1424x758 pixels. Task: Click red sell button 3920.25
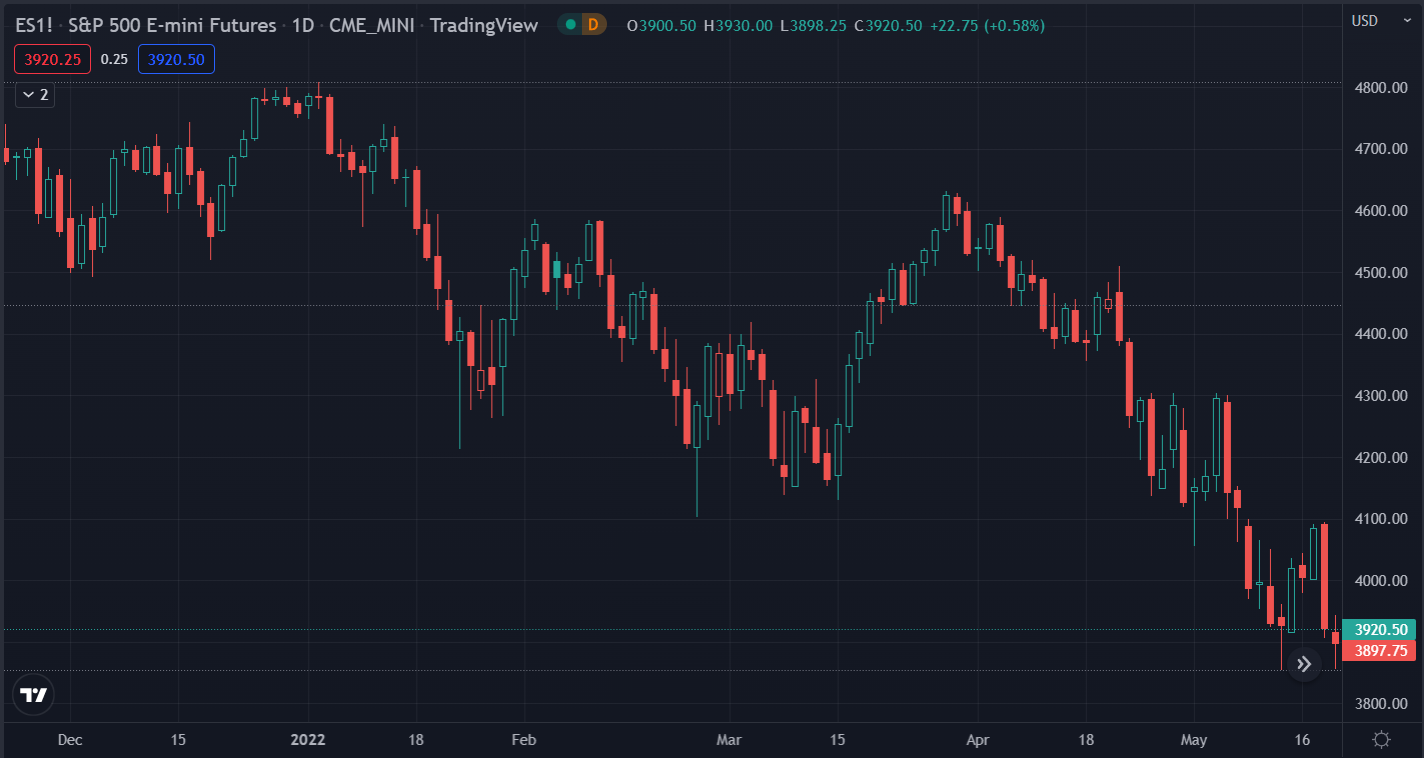[52, 59]
